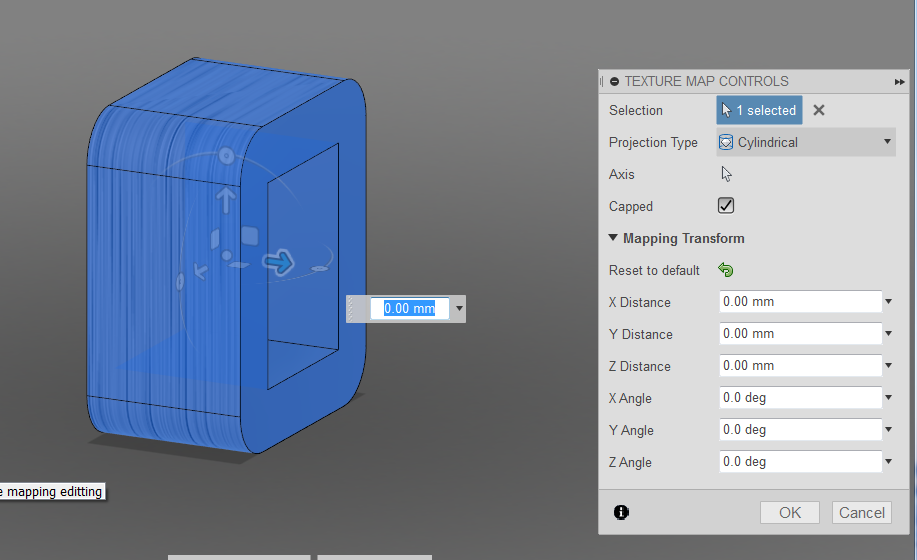Open the Y Angle dropdown arrow
Screen dimensions: 917x560
pyautogui.click(x=888, y=430)
